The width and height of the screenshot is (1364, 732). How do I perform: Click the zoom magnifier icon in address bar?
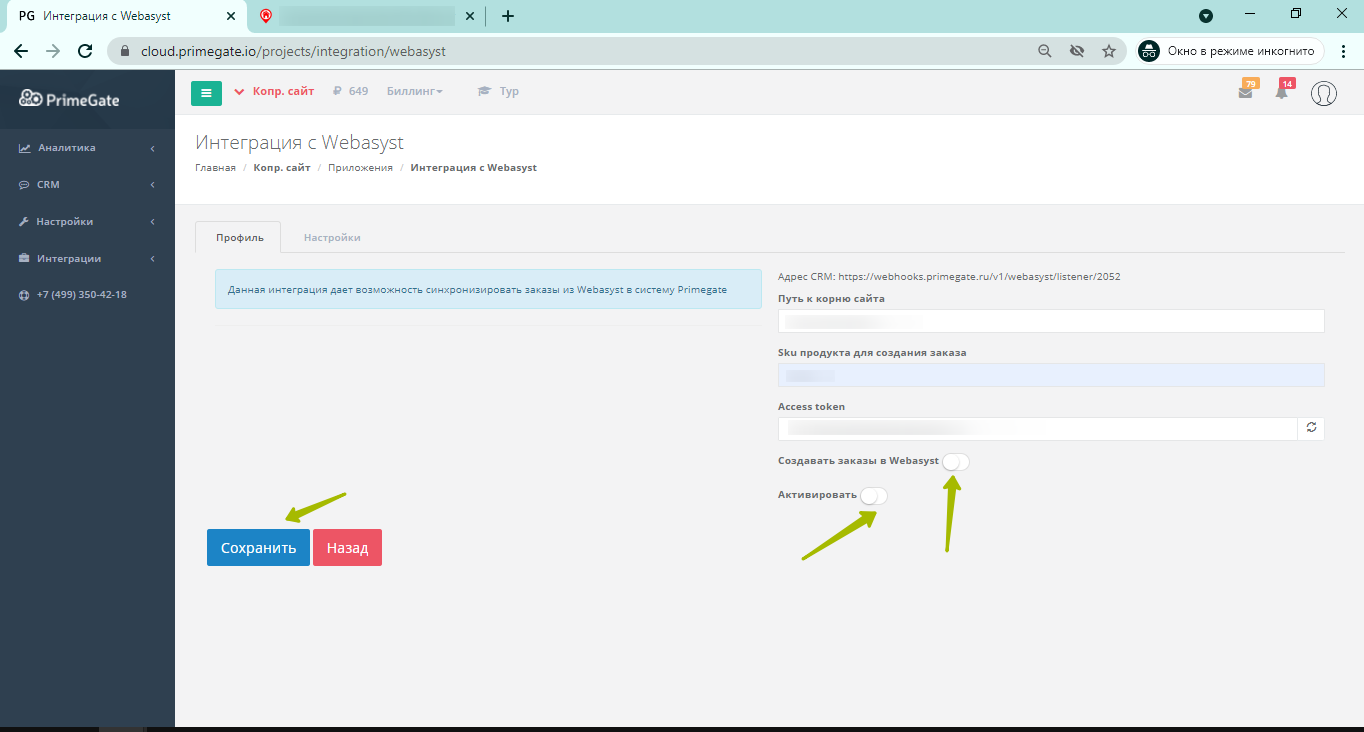coord(1045,51)
